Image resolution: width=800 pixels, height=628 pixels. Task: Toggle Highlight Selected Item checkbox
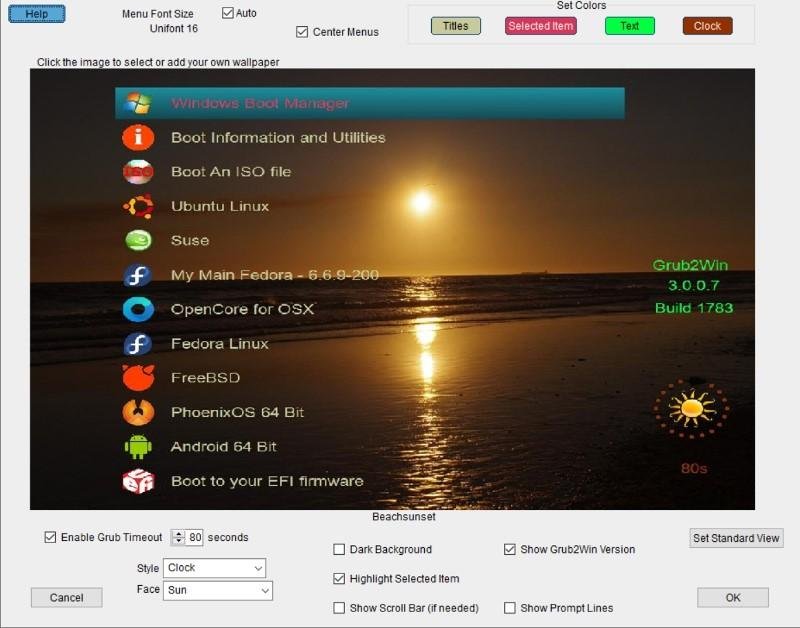(x=339, y=579)
